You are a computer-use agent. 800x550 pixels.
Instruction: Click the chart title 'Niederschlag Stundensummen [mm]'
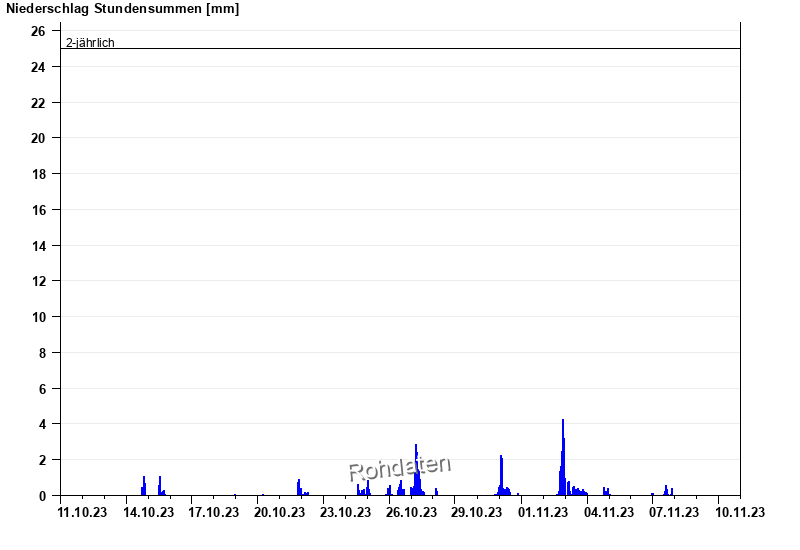(x=123, y=9)
